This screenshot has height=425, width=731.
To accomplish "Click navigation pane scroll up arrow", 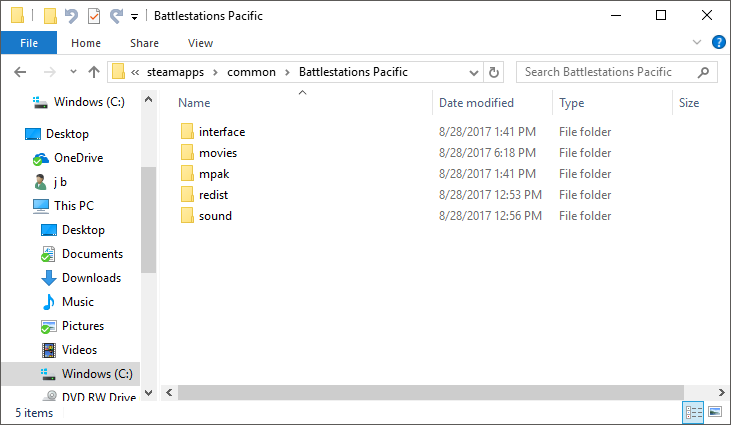I will 148,99.
